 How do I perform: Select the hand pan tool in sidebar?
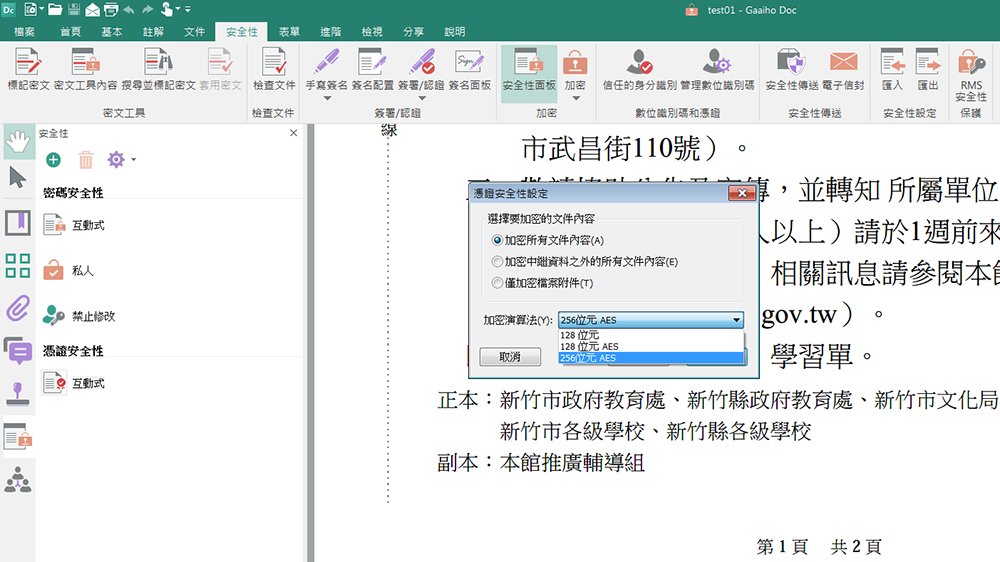click(x=17, y=142)
